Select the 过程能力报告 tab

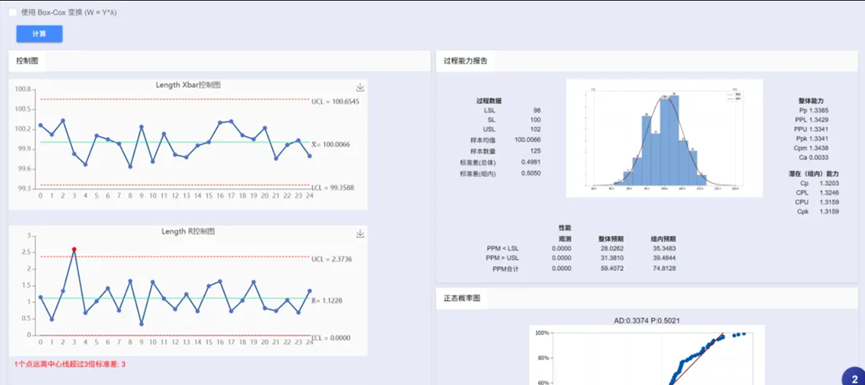coord(465,61)
